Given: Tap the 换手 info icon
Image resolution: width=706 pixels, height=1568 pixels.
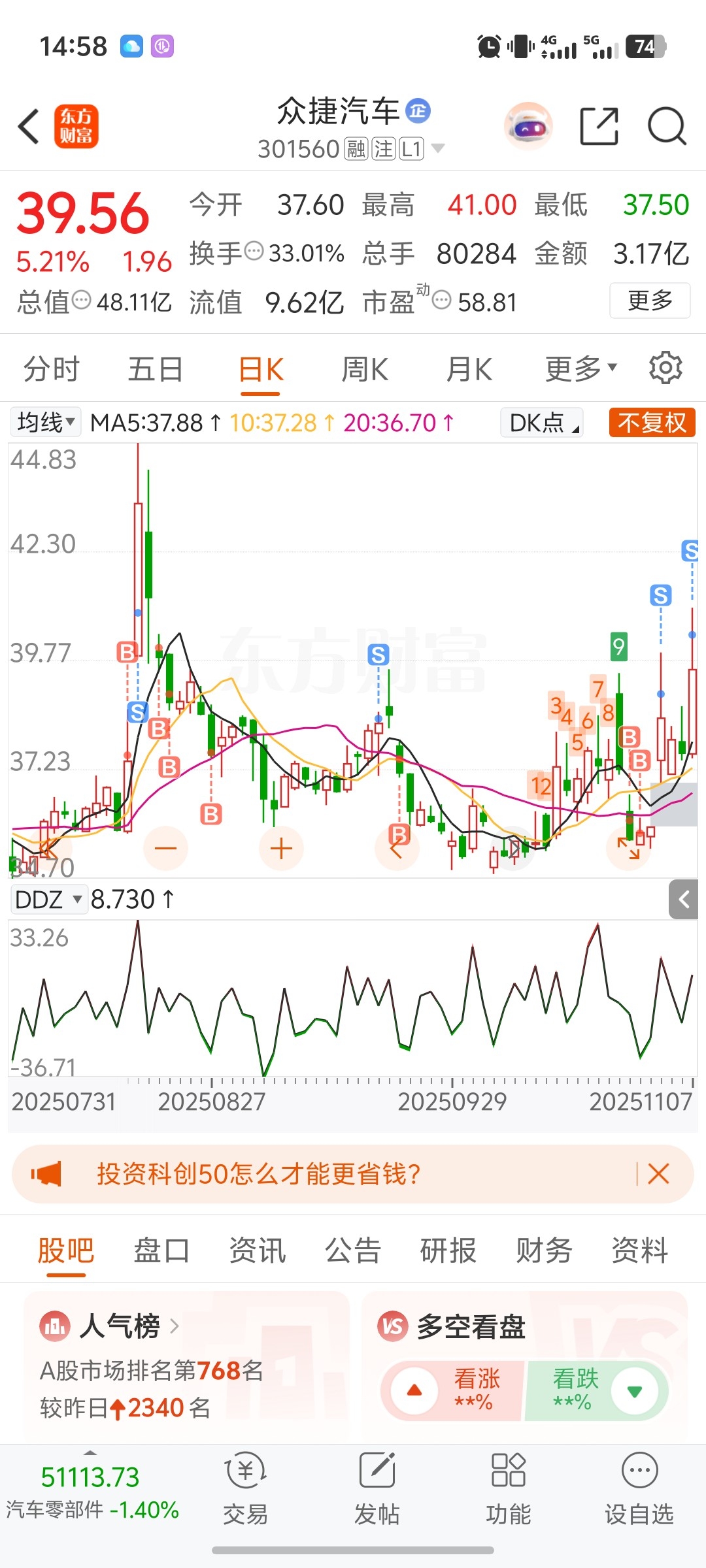Looking at the screenshot, I should pos(254,250).
